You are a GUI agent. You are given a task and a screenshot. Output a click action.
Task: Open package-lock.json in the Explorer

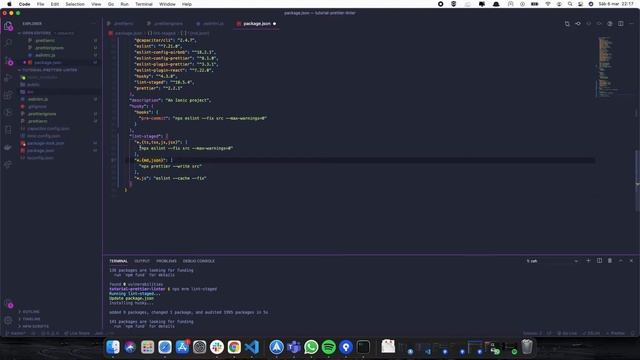(45, 143)
